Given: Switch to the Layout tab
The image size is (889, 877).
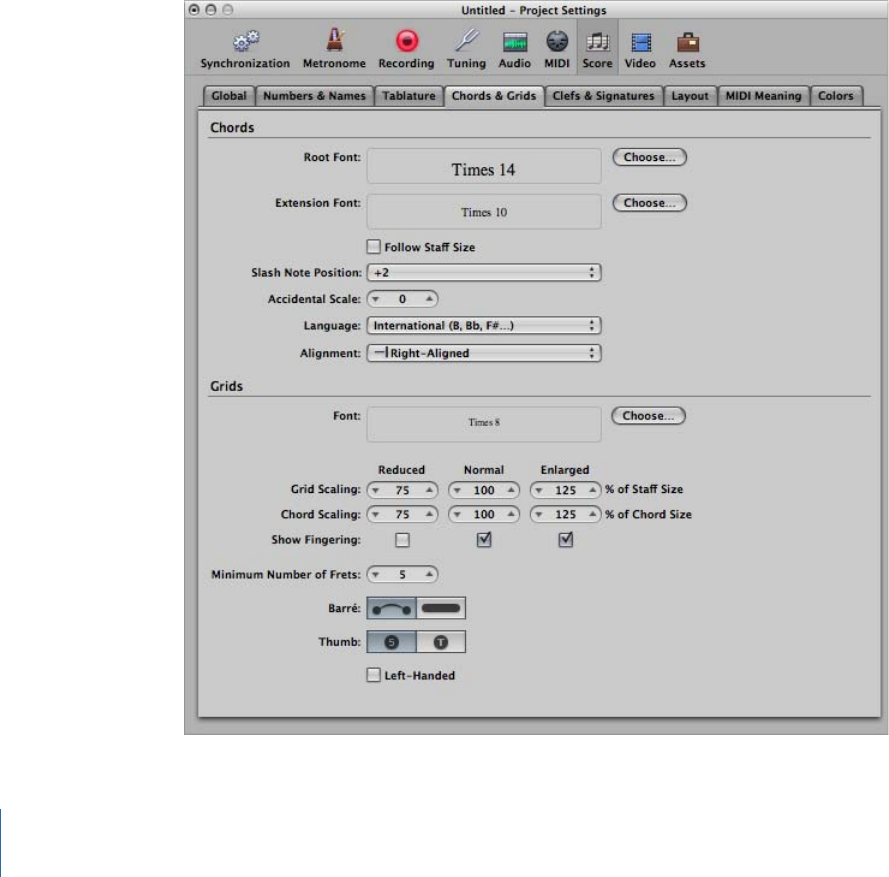Looking at the screenshot, I should coord(690,96).
